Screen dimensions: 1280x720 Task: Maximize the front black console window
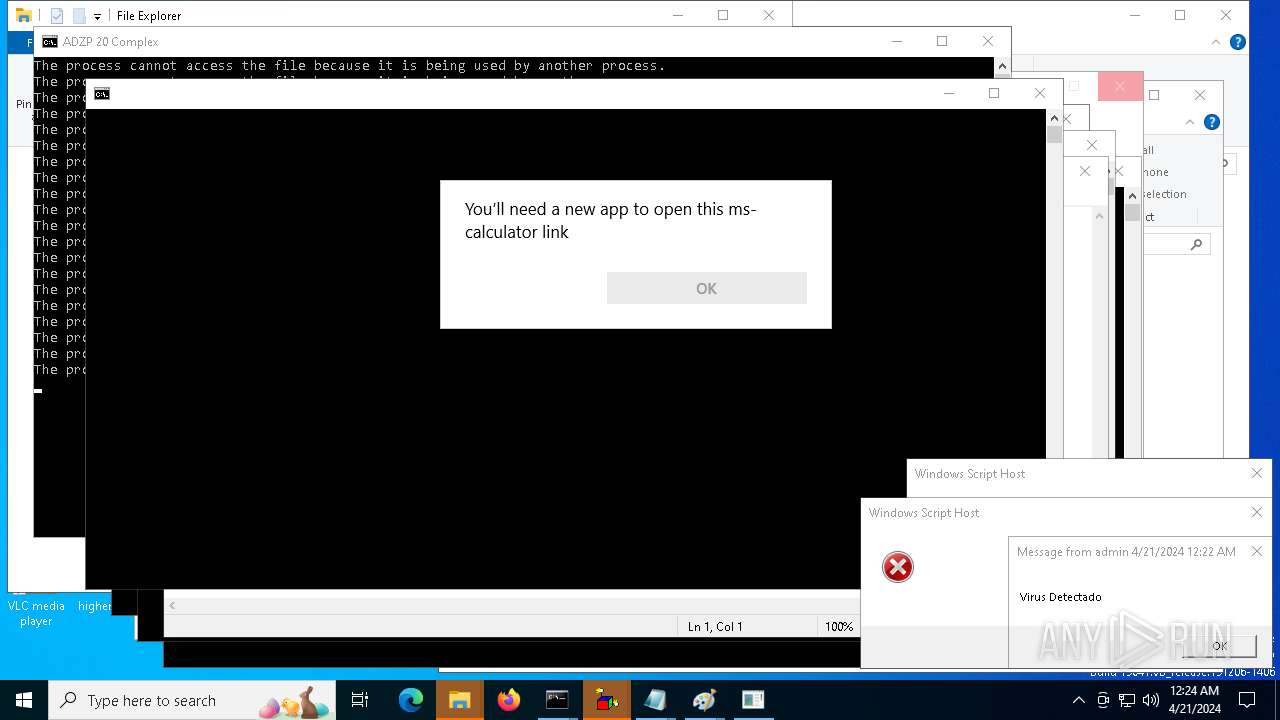pos(994,93)
